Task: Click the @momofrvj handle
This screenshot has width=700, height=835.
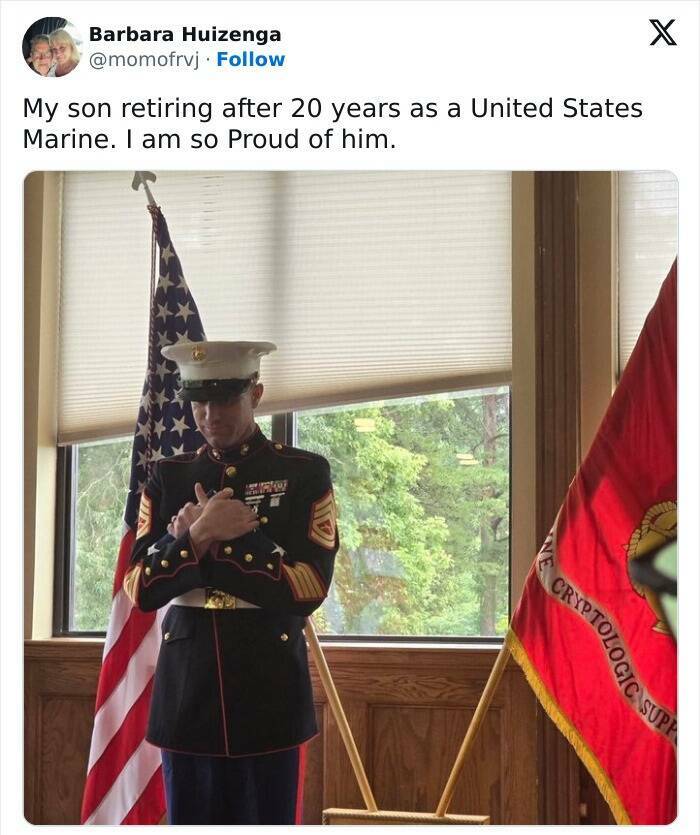Action: (x=144, y=60)
